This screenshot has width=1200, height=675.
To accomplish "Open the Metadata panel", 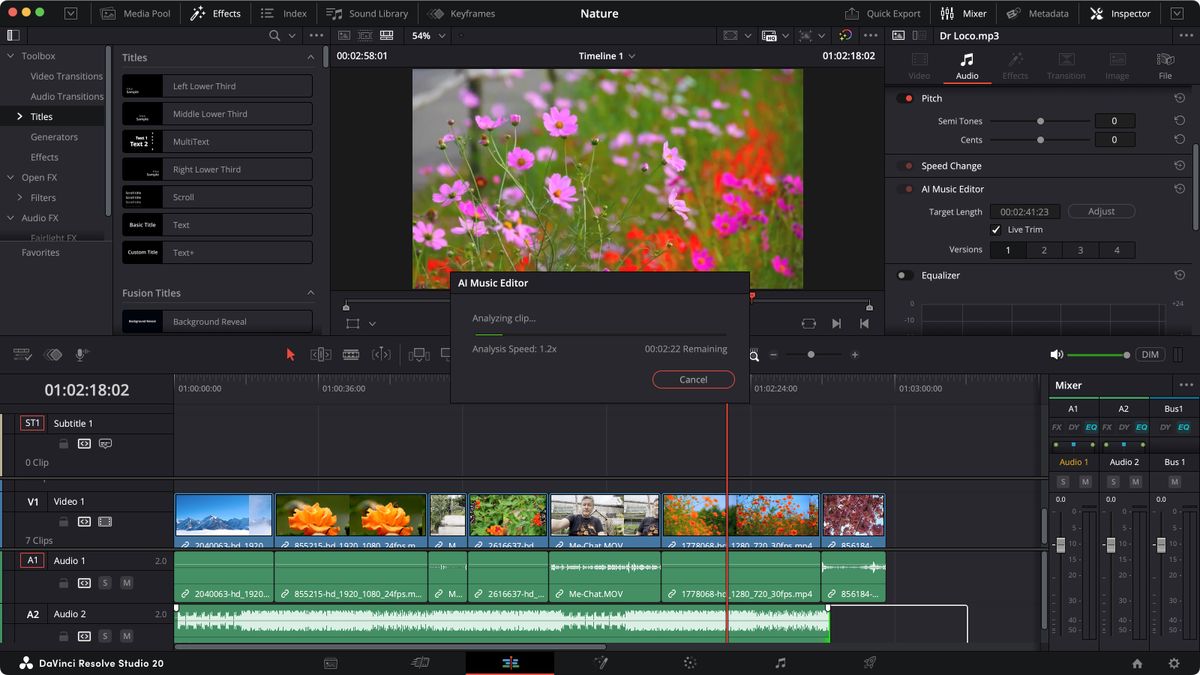I will [1037, 14].
